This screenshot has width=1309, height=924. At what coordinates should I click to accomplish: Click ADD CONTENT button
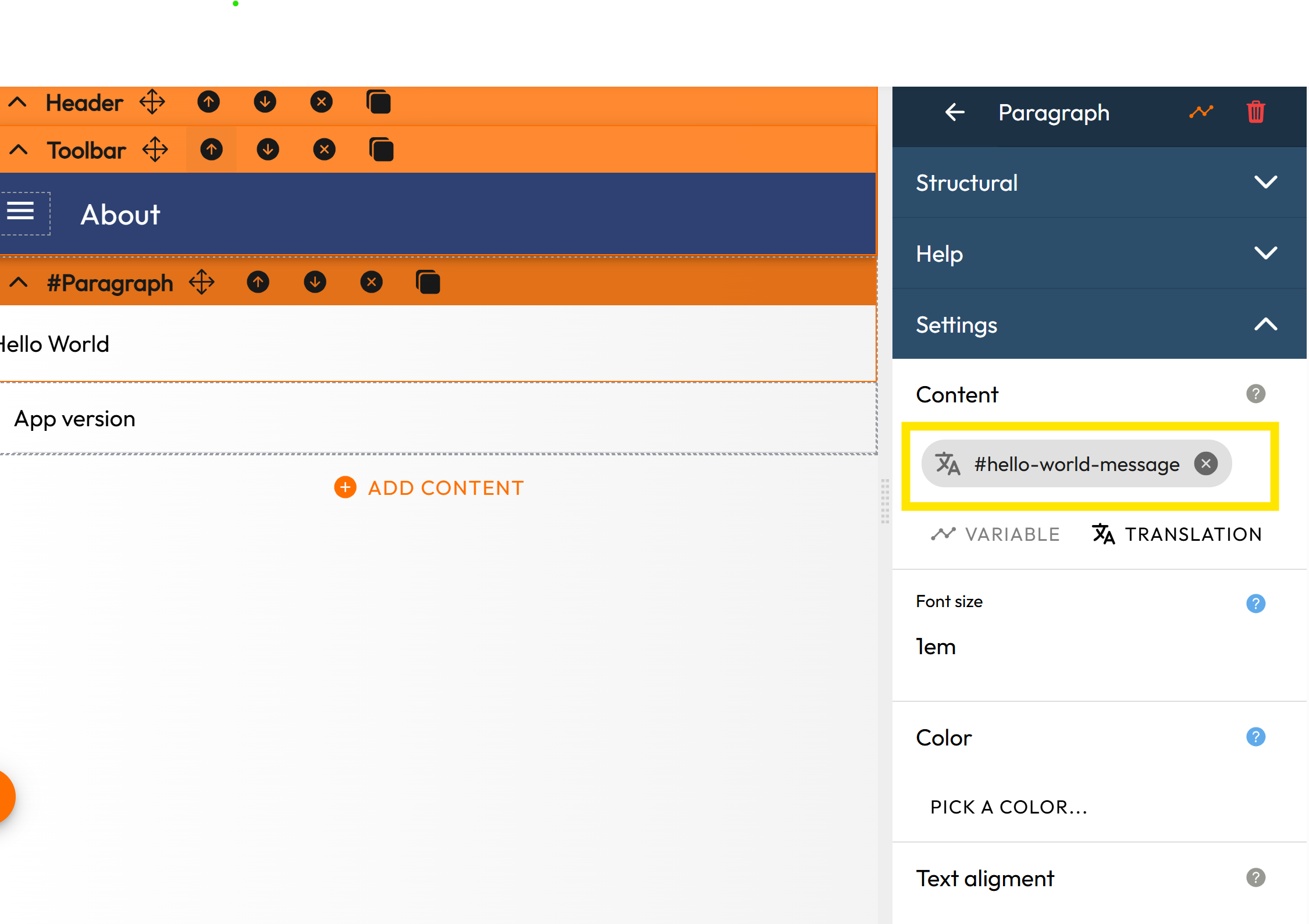[429, 487]
